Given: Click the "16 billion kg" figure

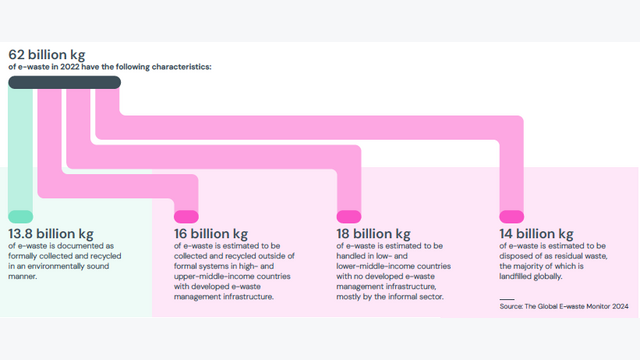Looking at the screenshot, I should pyautogui.click(x=211, y=234).
